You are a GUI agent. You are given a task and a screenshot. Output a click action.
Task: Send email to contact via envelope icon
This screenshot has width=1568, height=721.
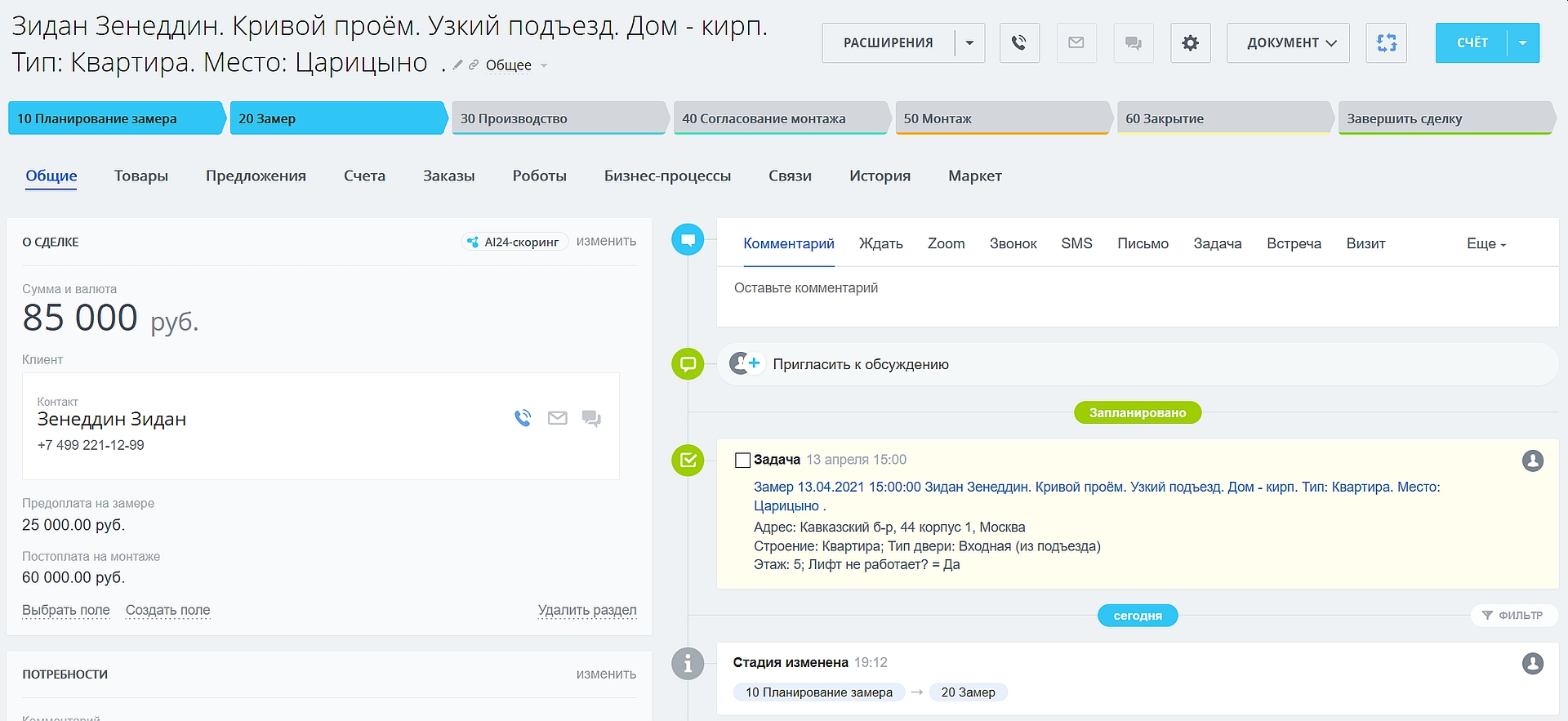point(557,418)
